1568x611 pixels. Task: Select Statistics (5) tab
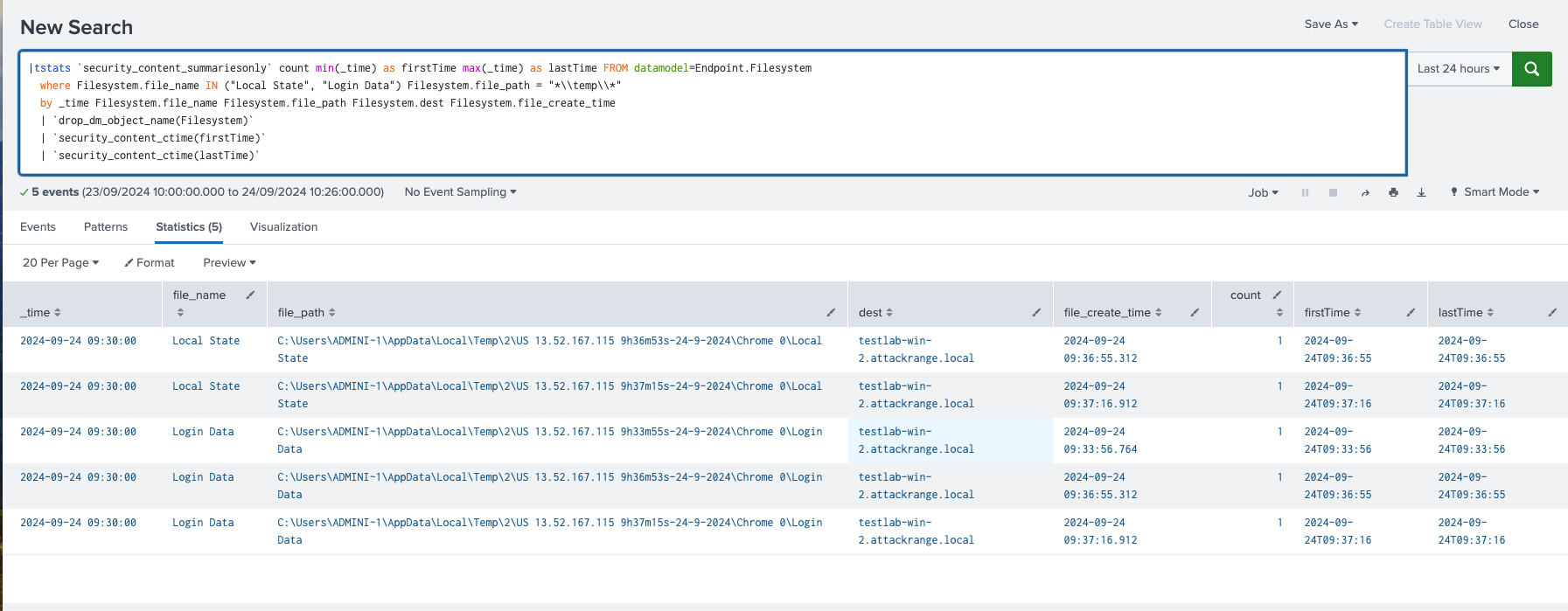(189, 227)
